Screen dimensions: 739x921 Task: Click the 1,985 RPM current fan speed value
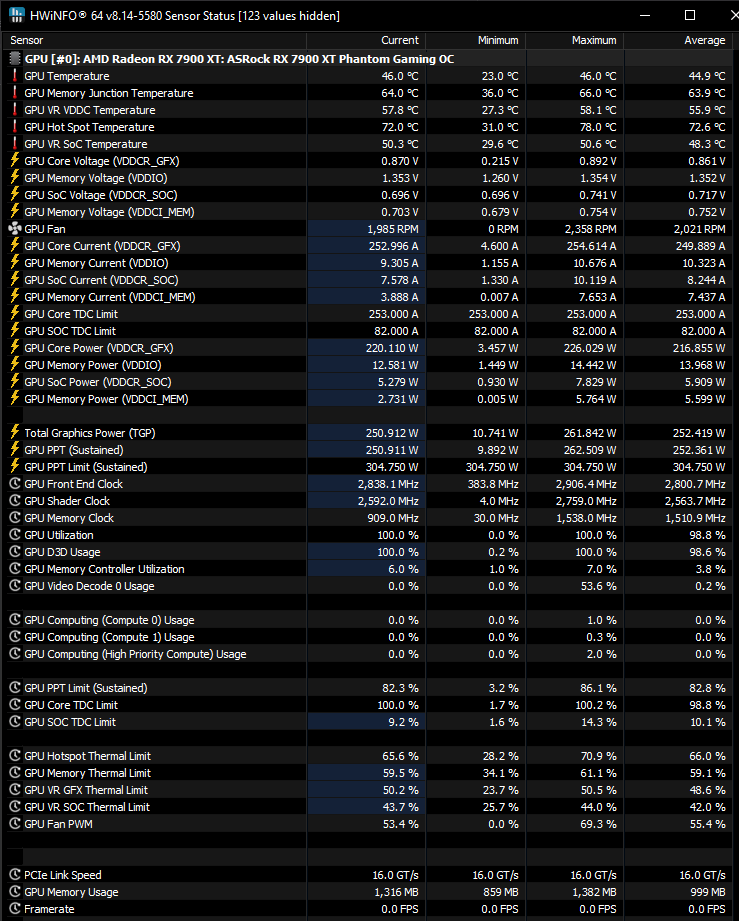click(393, 229)
